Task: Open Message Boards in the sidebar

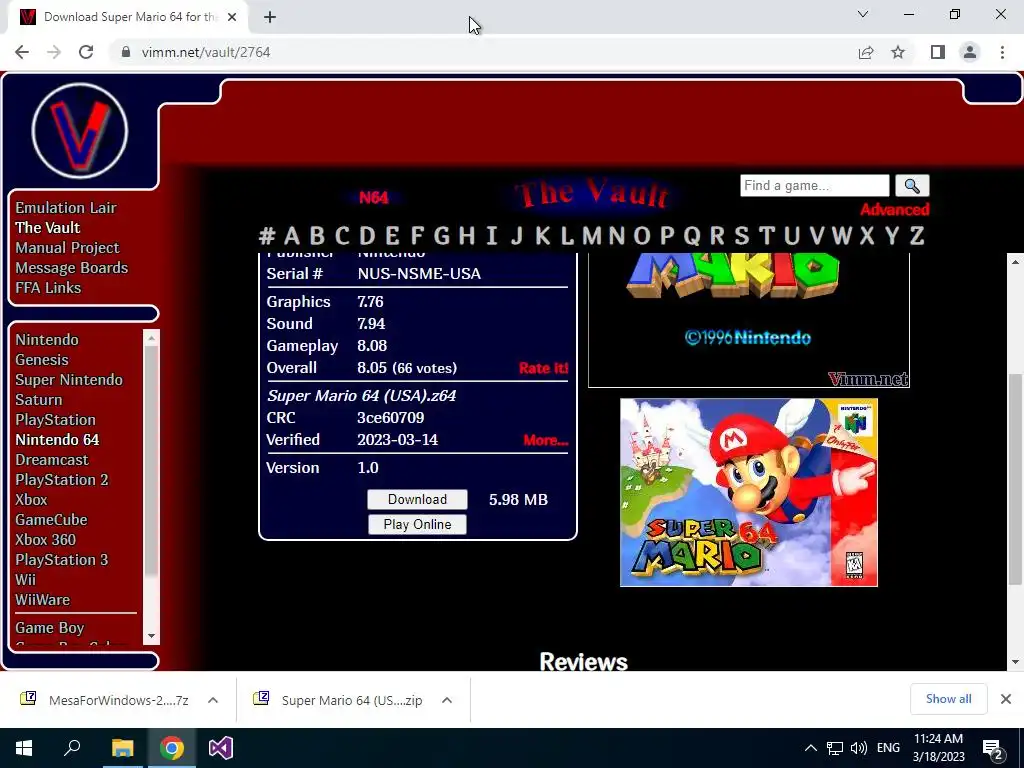Action: pyautogui.click(x=72, y=268)
